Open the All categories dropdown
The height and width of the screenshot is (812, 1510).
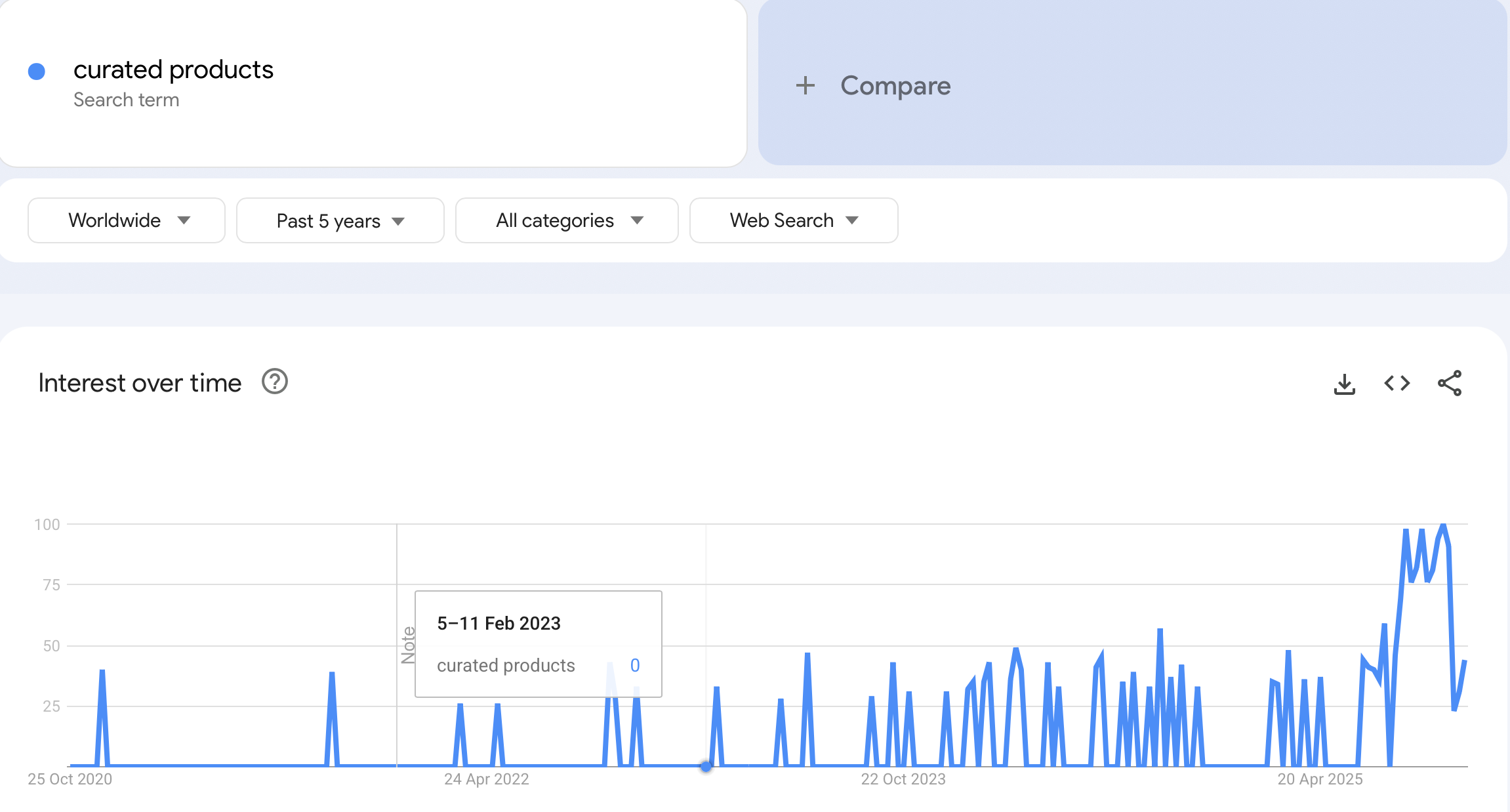coord(566,220)
